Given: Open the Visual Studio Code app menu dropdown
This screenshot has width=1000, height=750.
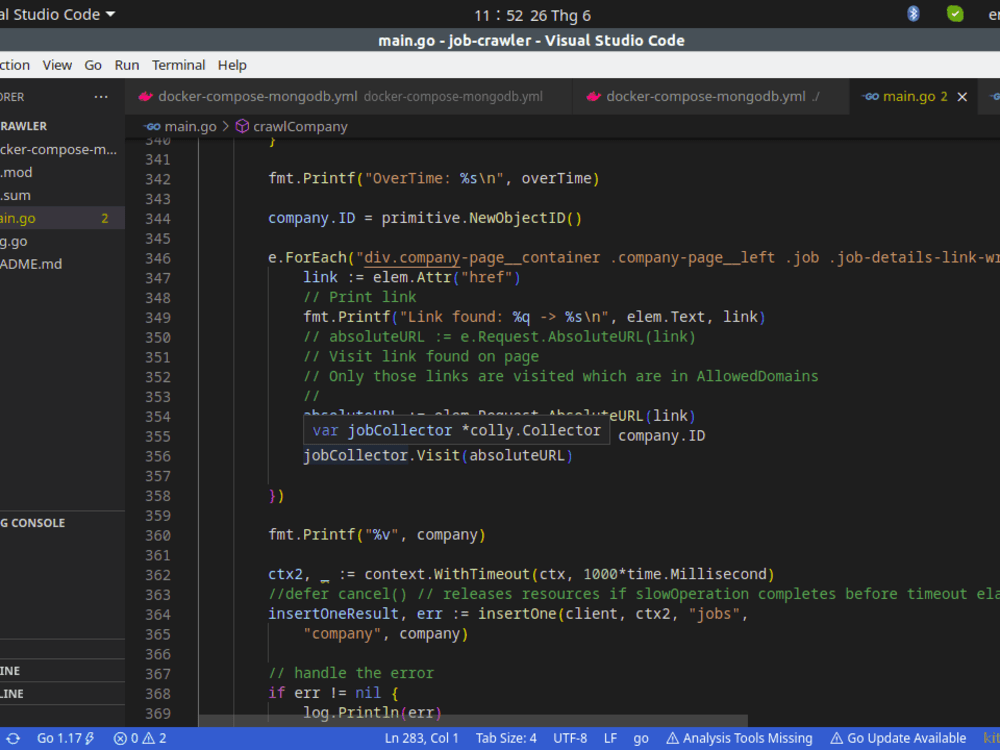Looking at the screenshot, I should click(56, 14).
